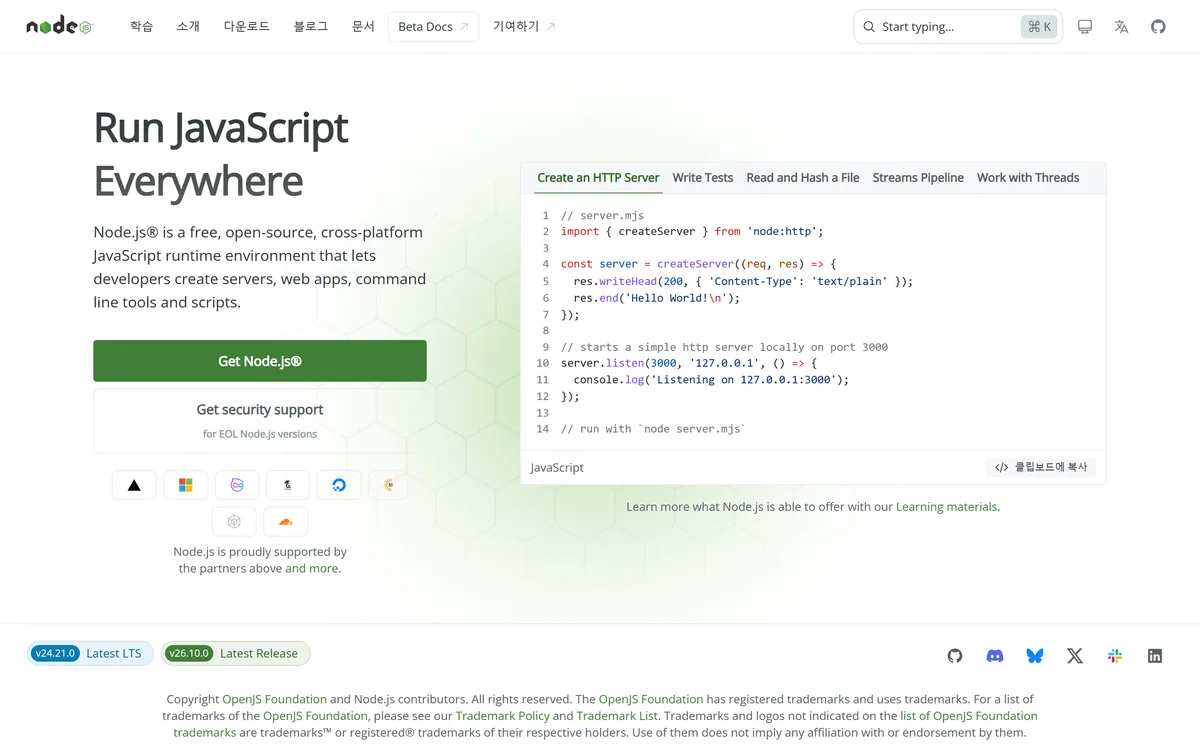Click the Get security support button
The height and width of the screenshot is (750, 1200).
(260, 421)
